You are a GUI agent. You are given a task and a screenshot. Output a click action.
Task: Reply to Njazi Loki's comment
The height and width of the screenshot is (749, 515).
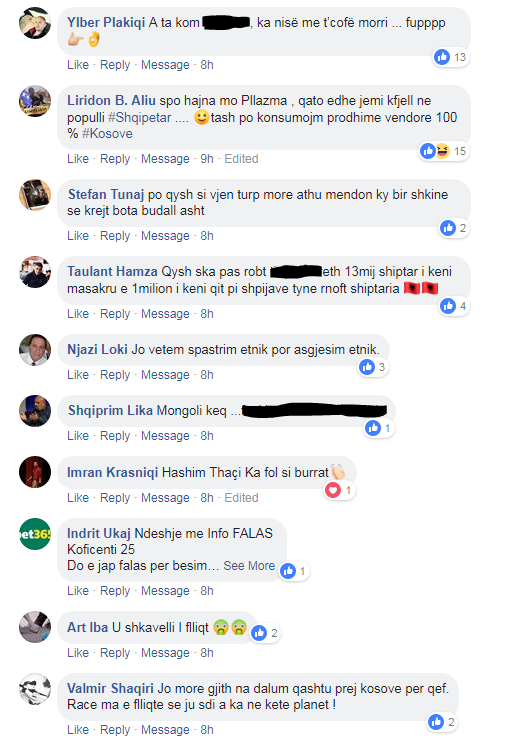point(115,375)
